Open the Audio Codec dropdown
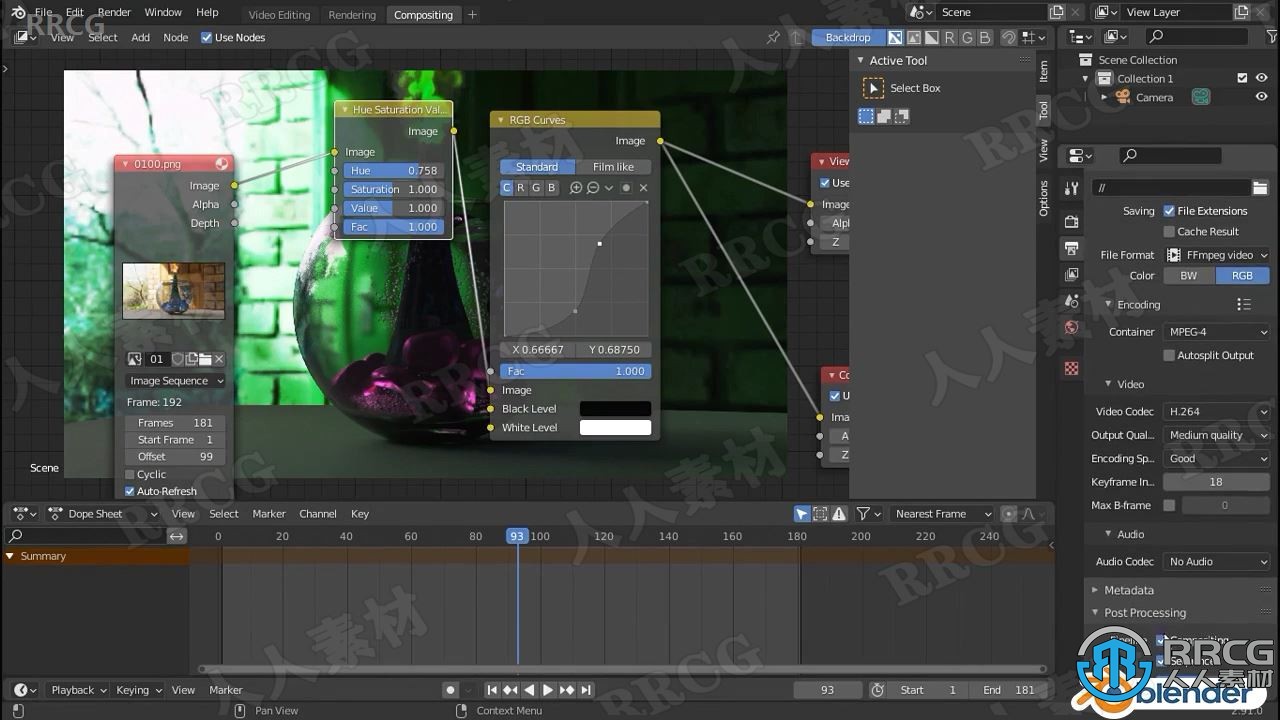This screenshot has height=720, width=1280. point(1217,561)
